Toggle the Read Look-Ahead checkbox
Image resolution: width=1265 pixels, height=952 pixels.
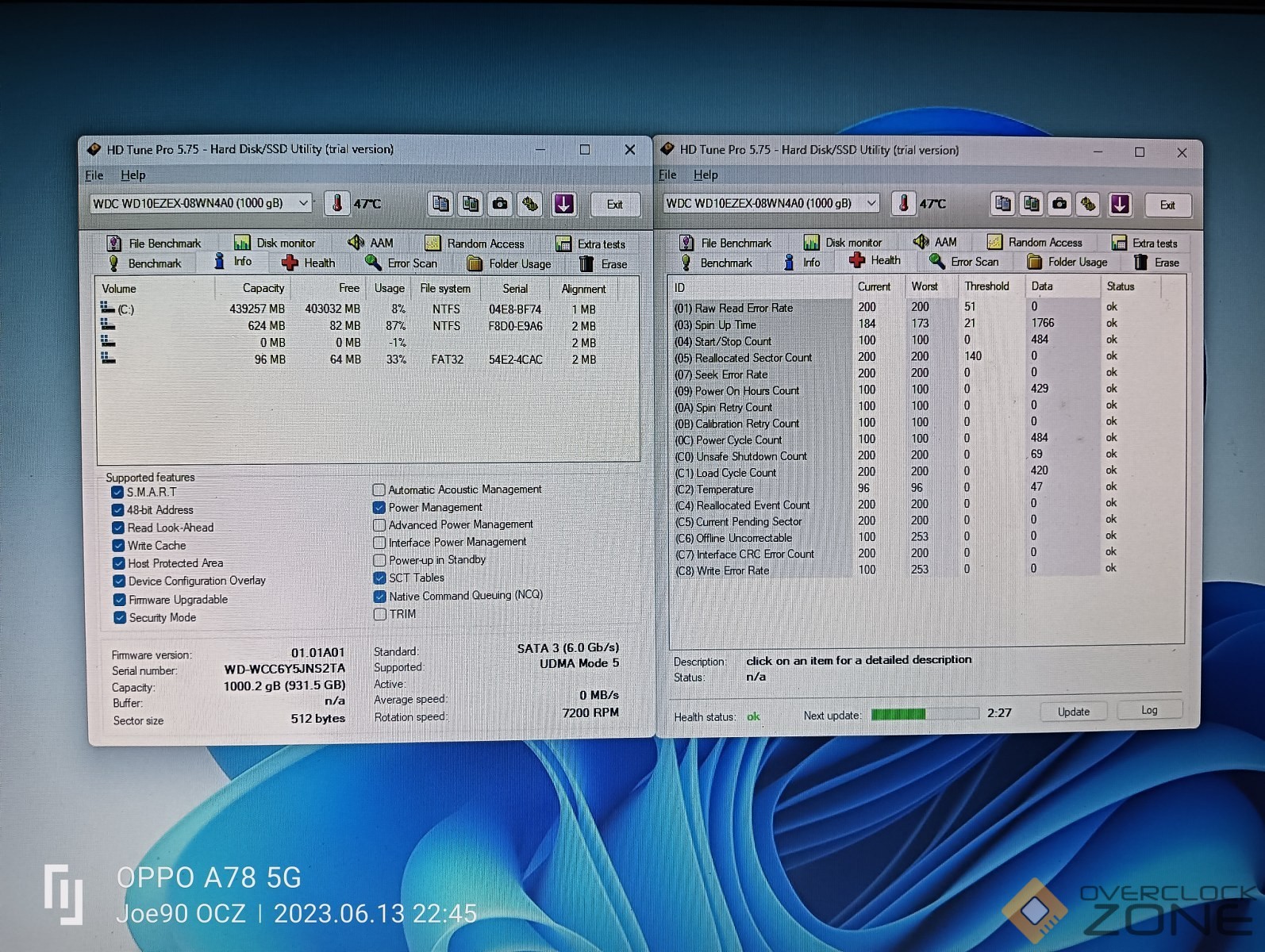[117, 528]
